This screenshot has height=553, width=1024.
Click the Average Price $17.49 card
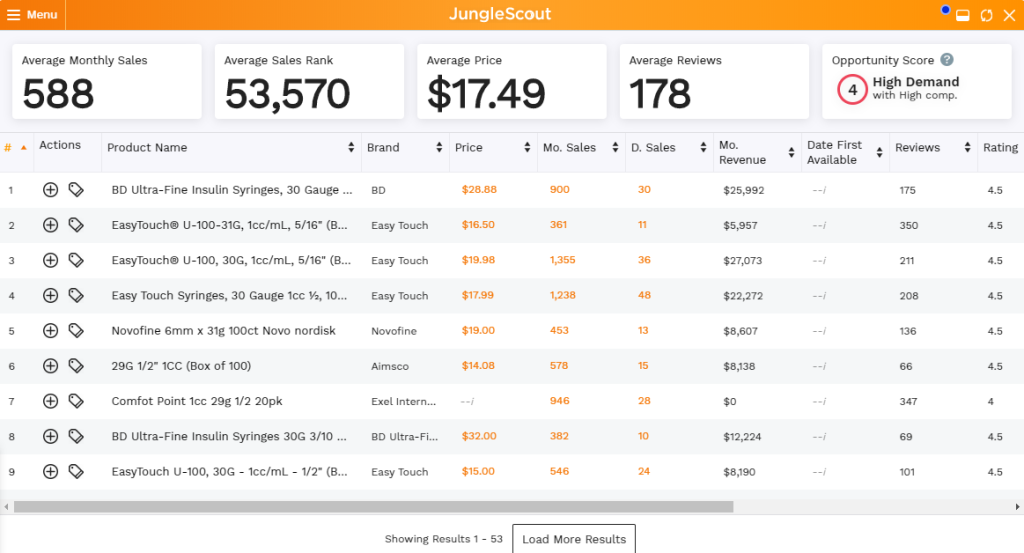(512, 82)
